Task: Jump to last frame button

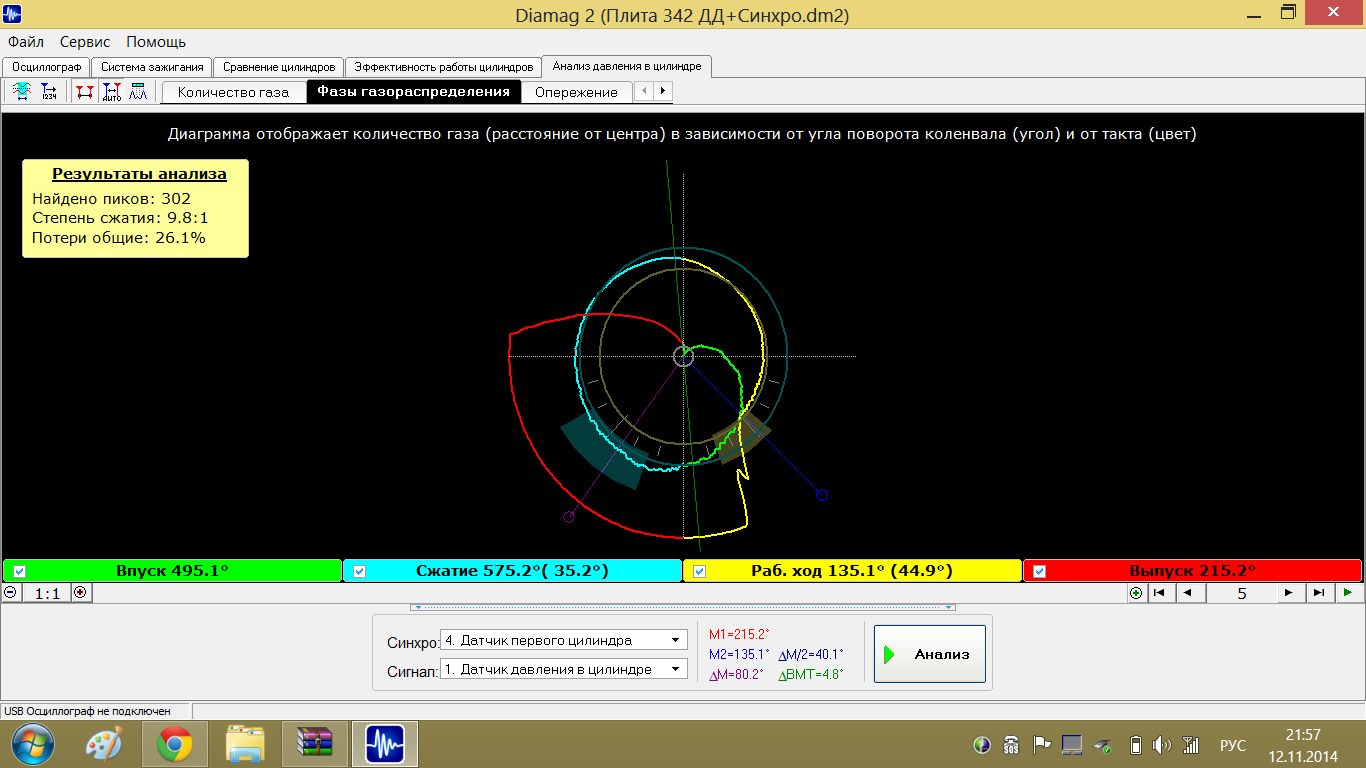Action: point(1318,592)
